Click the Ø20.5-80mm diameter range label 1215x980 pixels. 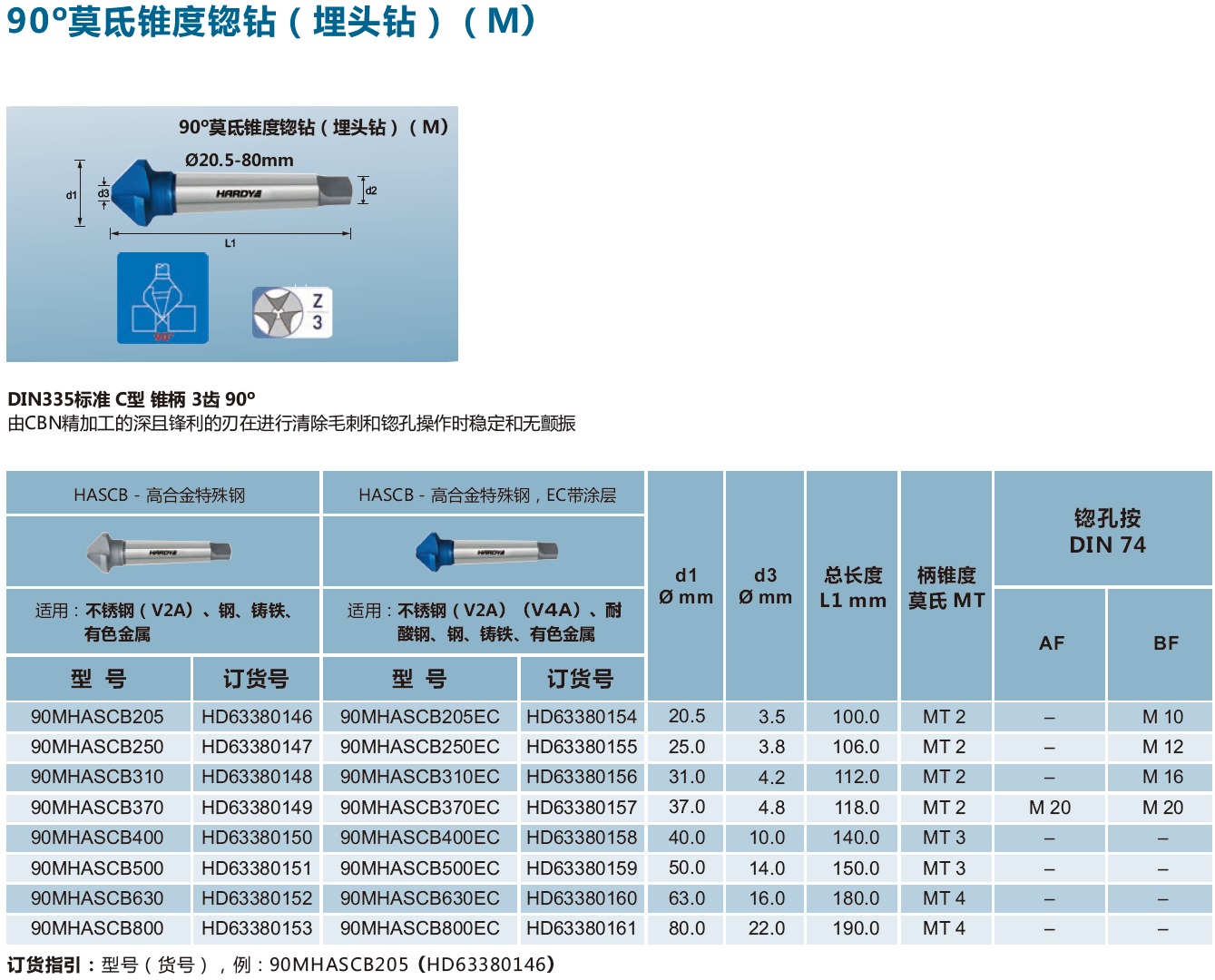(x=240, y=160)
